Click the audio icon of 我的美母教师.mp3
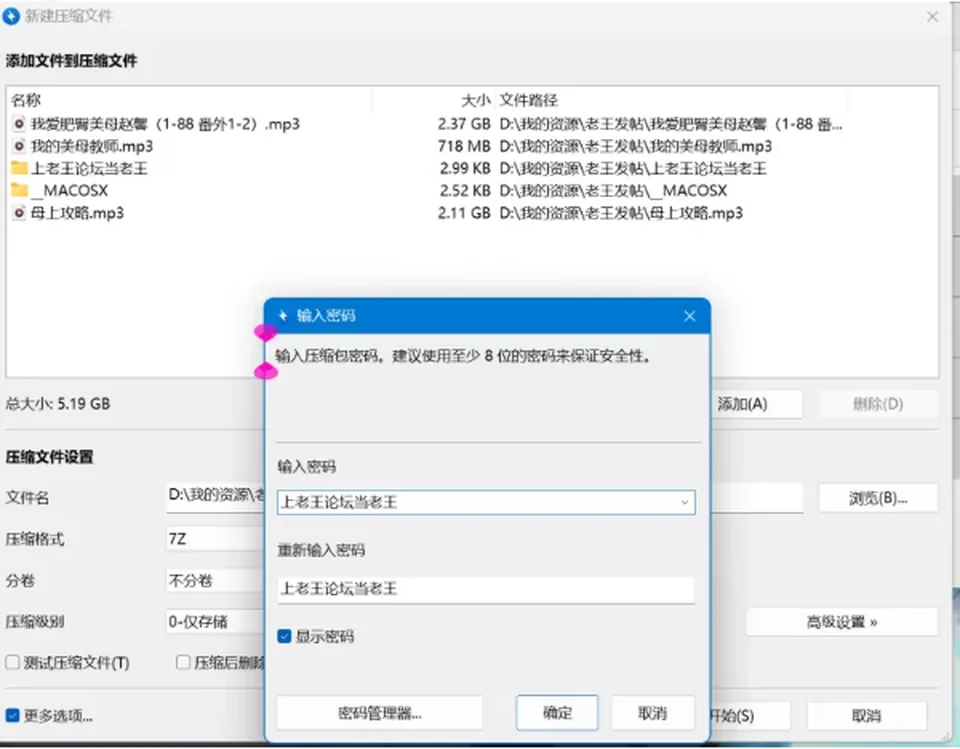Viewport: 960px width, 749px height. click(20, 146)
